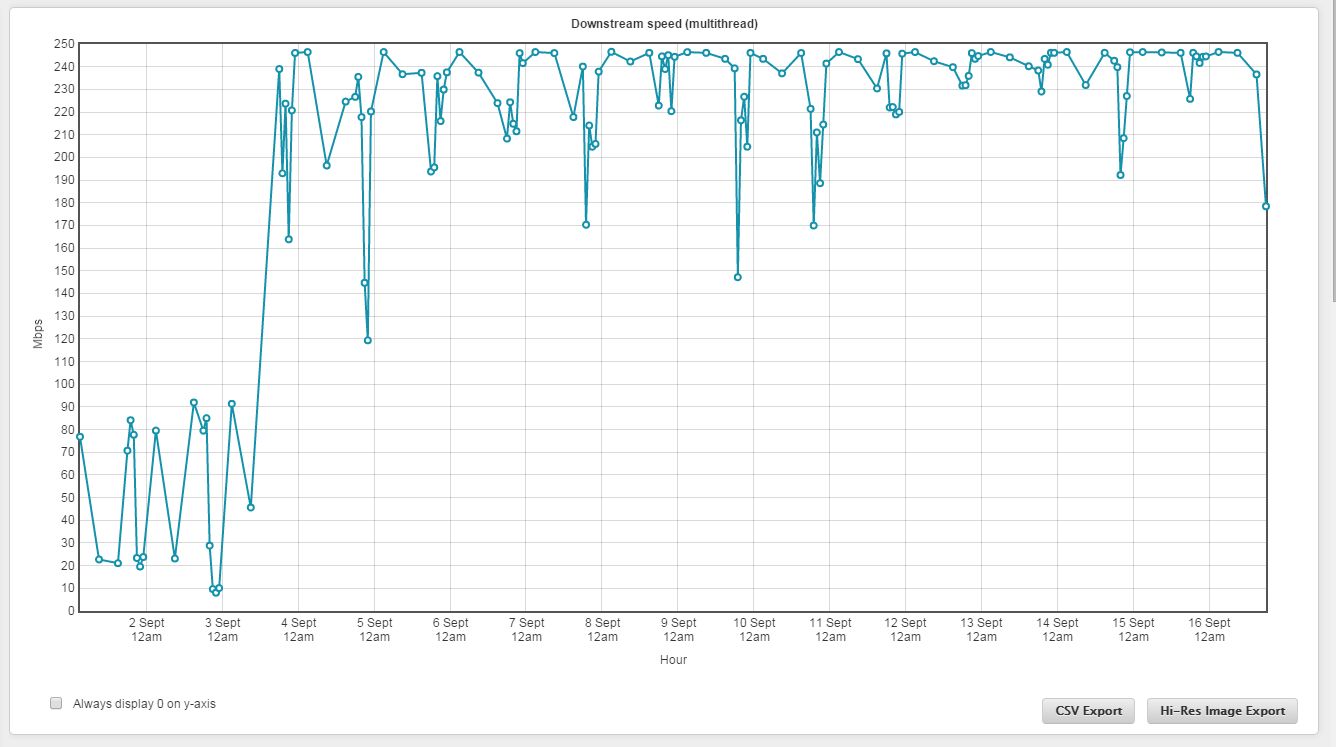Click the 170 Mbps dip point before 8 Sept
This screenshot has height=747, width=1336.
point(586,224)
